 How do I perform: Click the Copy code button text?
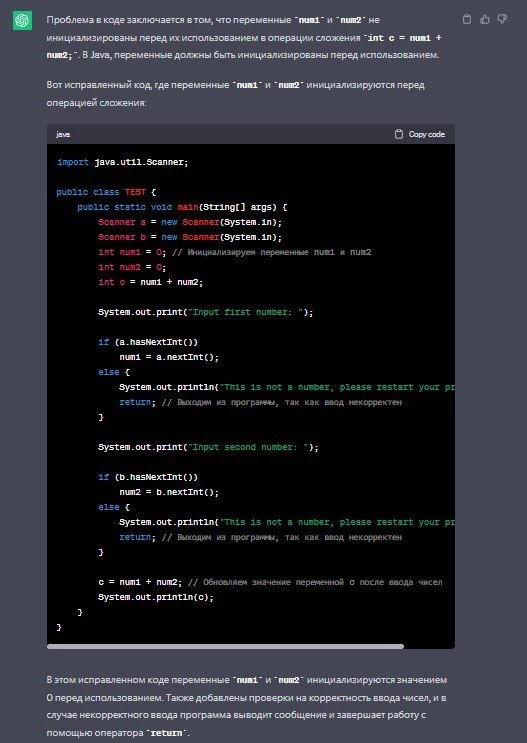427,134
